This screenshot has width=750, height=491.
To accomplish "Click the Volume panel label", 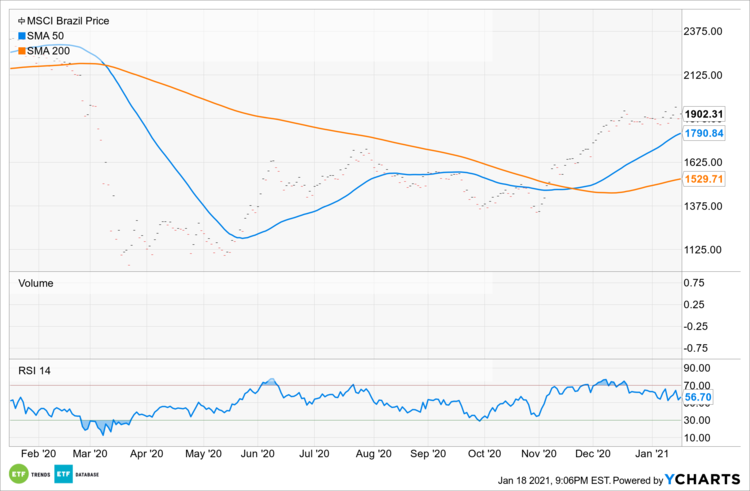I will [x=36, y=283].
